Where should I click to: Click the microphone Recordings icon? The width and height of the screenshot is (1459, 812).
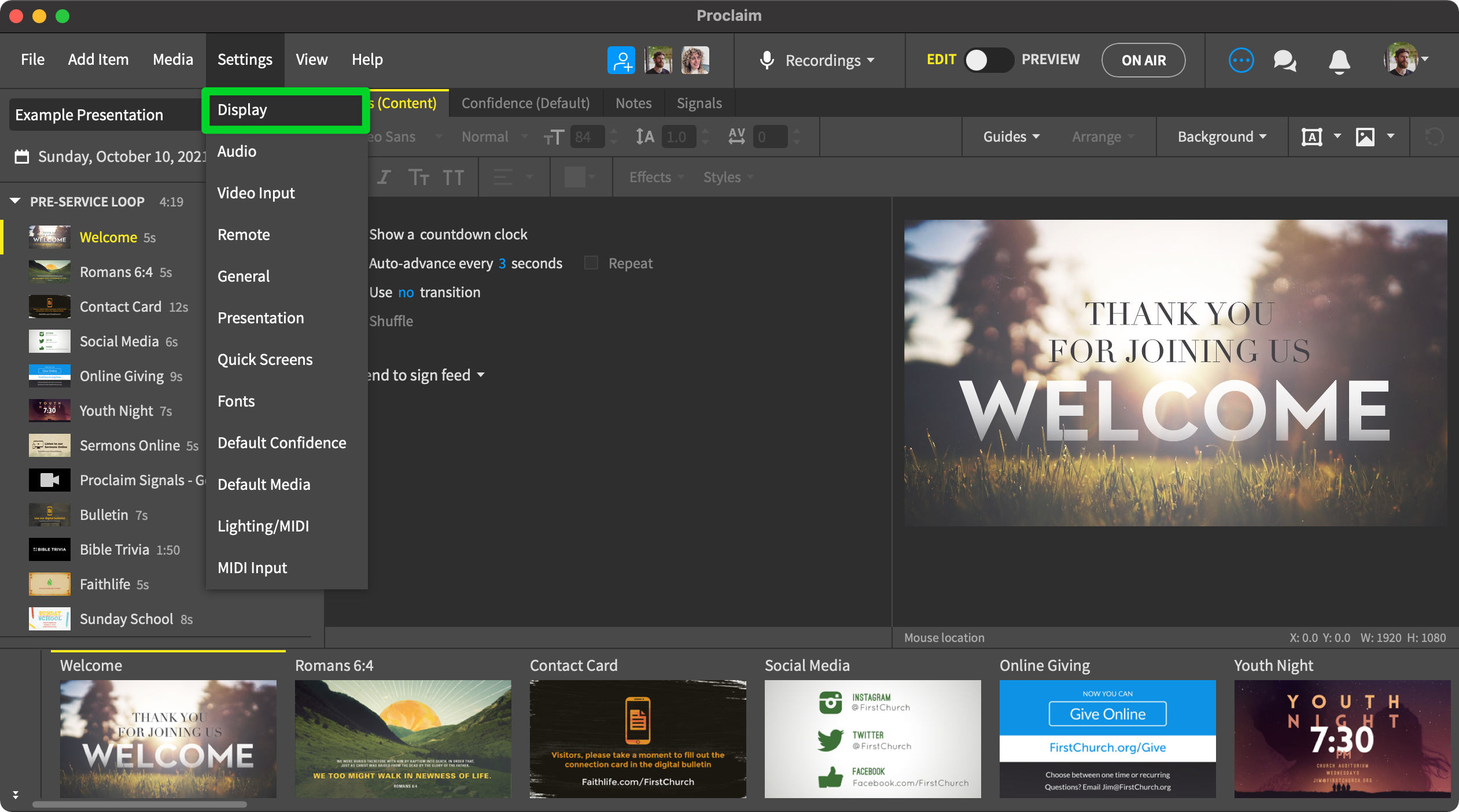point(767,60)
